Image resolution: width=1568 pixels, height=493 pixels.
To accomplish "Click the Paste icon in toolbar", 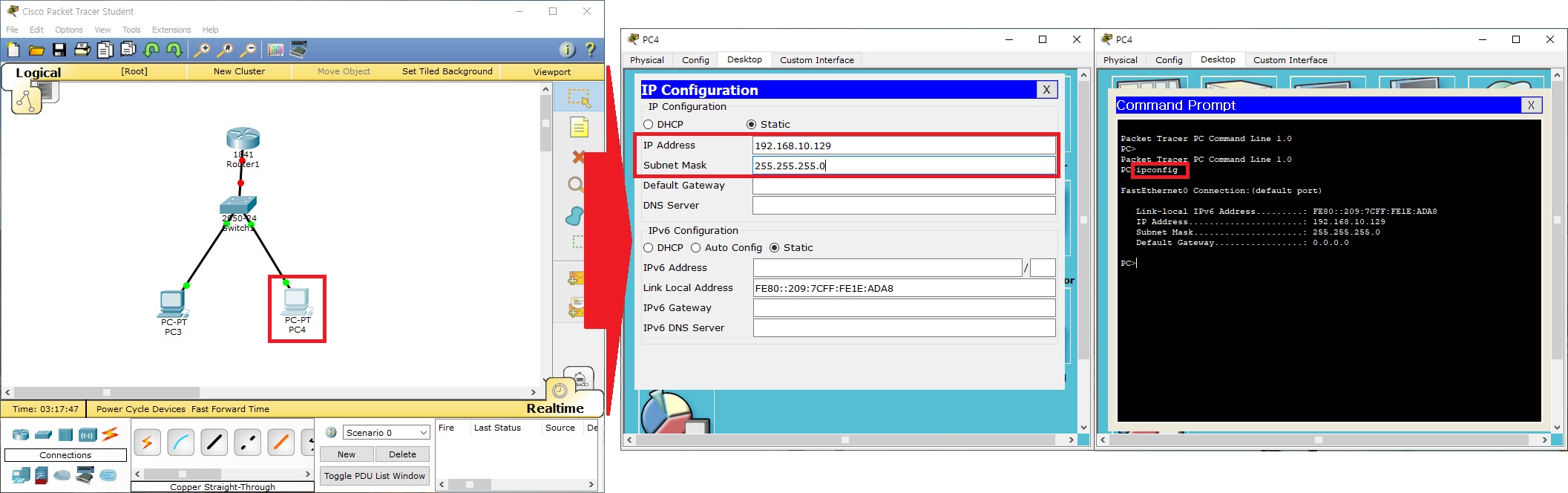I will pyautogui.click(x=128, y=50).
